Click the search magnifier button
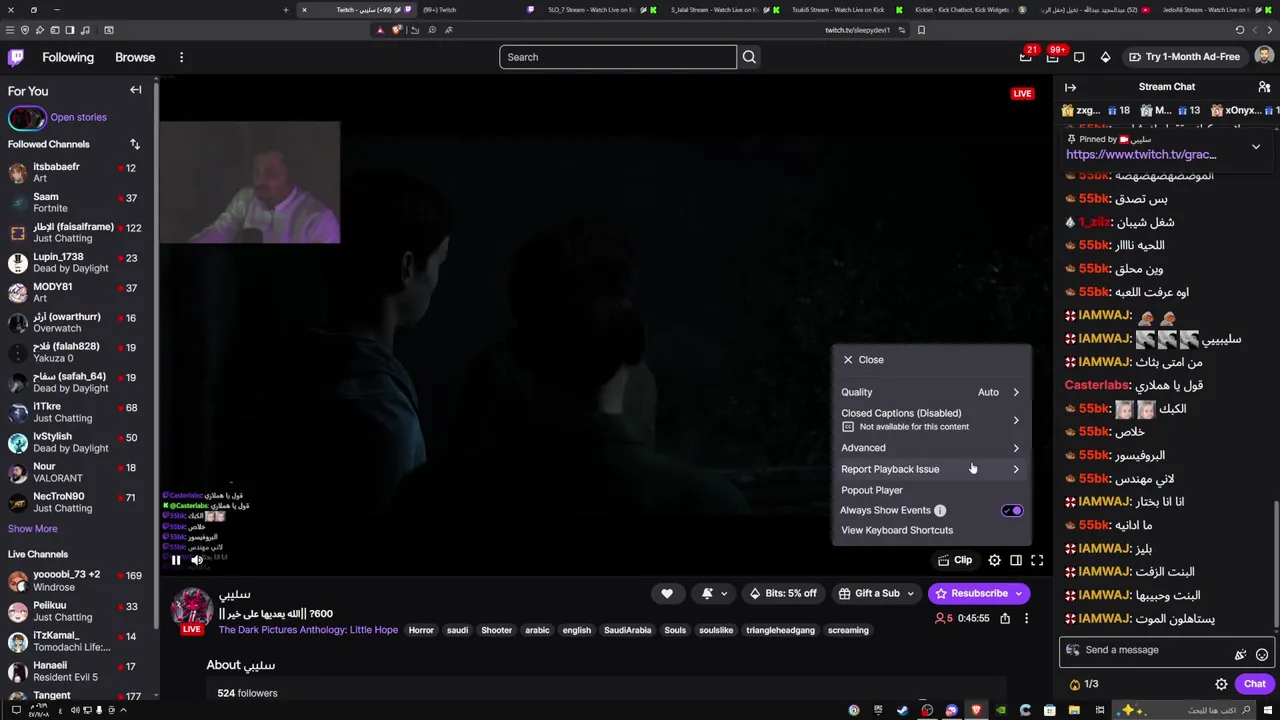 coord(749,57)
